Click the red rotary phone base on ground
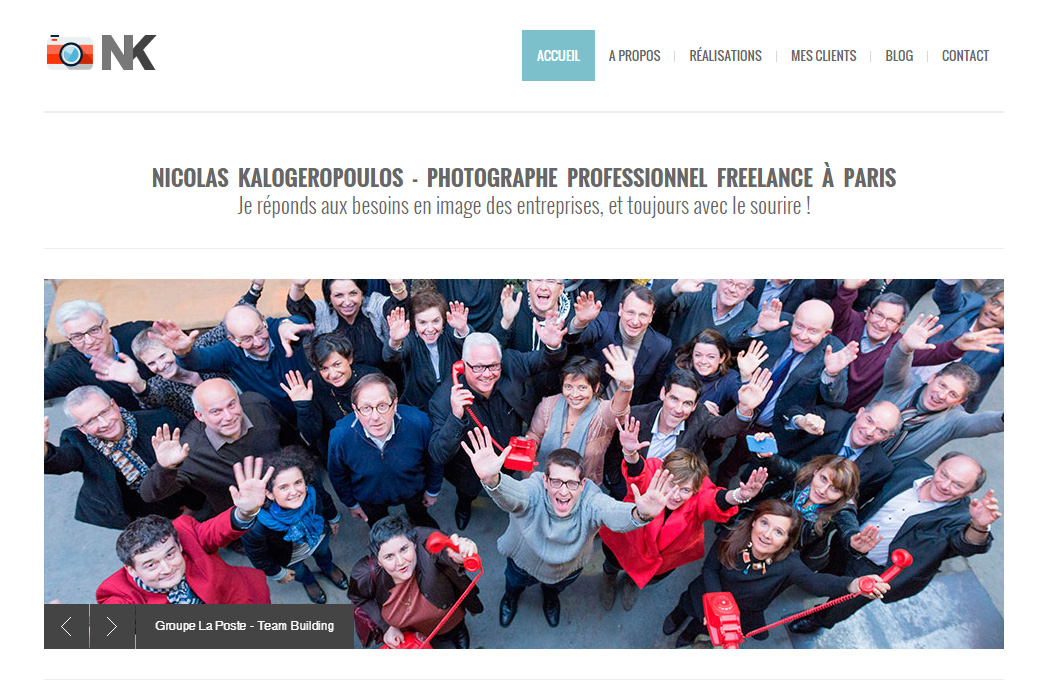Viewport: 1045px width, 689px height. click(722, 618)
